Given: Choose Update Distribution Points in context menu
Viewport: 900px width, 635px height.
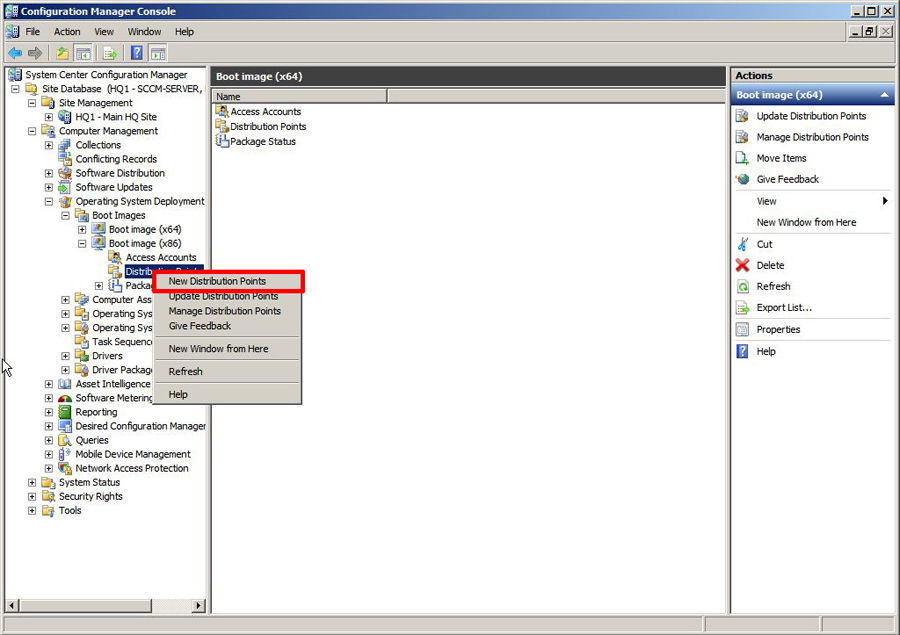Looking at the screenshot, I should point(227,296).
